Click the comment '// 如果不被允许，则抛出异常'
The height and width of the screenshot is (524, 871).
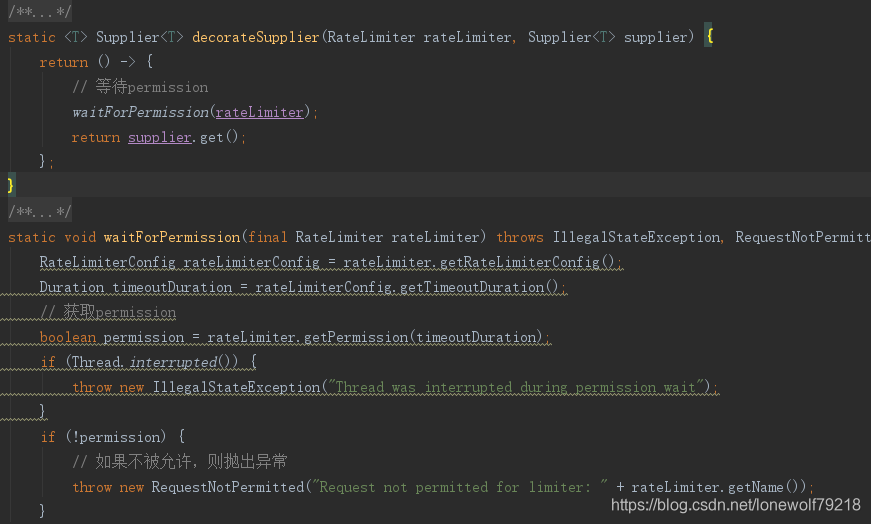coord(179,461)
